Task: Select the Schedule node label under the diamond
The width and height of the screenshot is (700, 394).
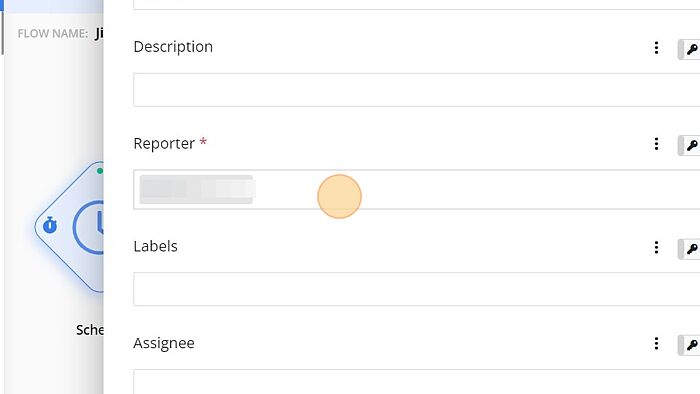Action: click(x=90, y=330)
